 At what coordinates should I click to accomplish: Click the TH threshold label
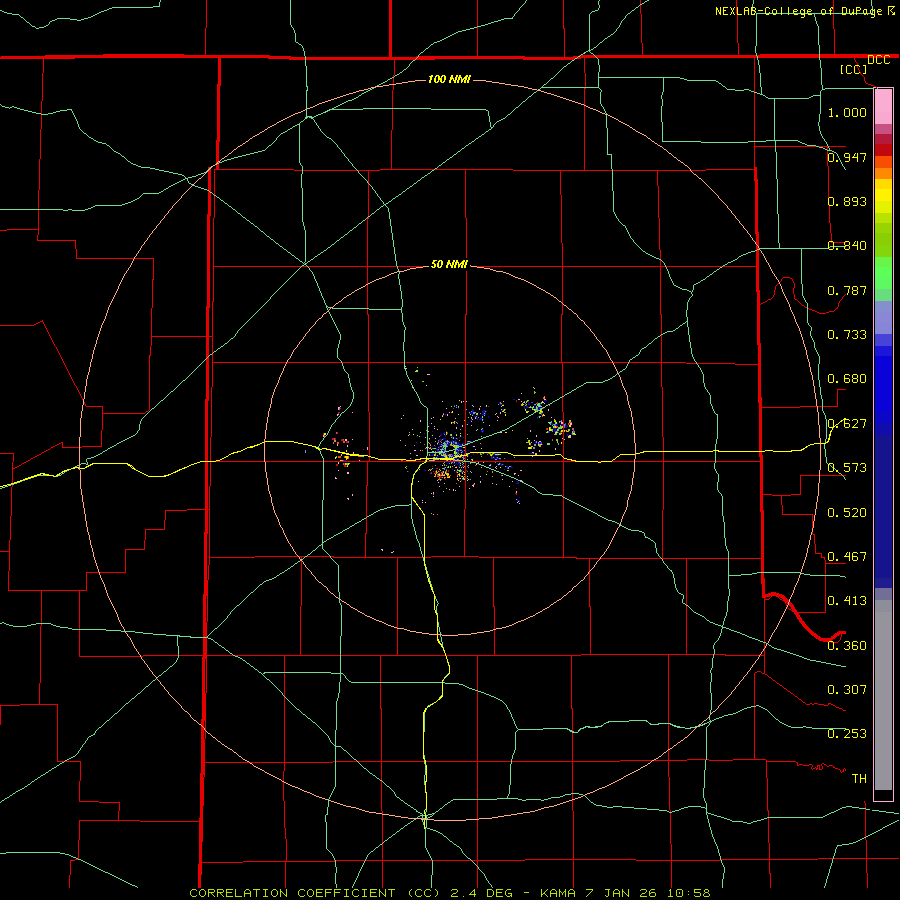point(859,778)
